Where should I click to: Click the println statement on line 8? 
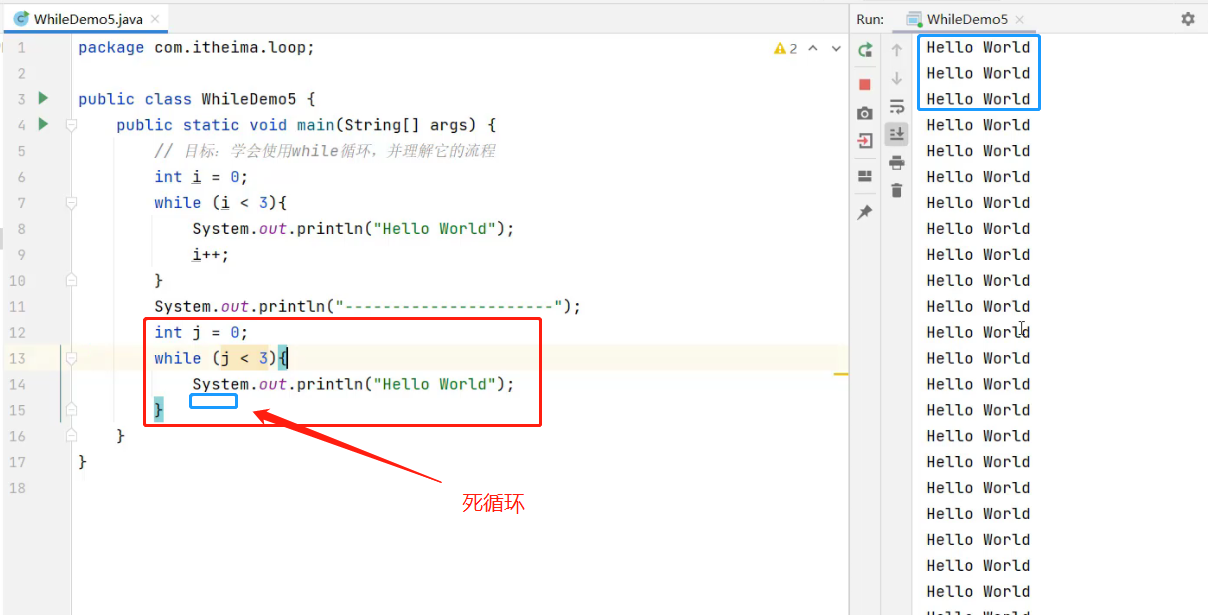pyautogui.click(x=353, y=229)
